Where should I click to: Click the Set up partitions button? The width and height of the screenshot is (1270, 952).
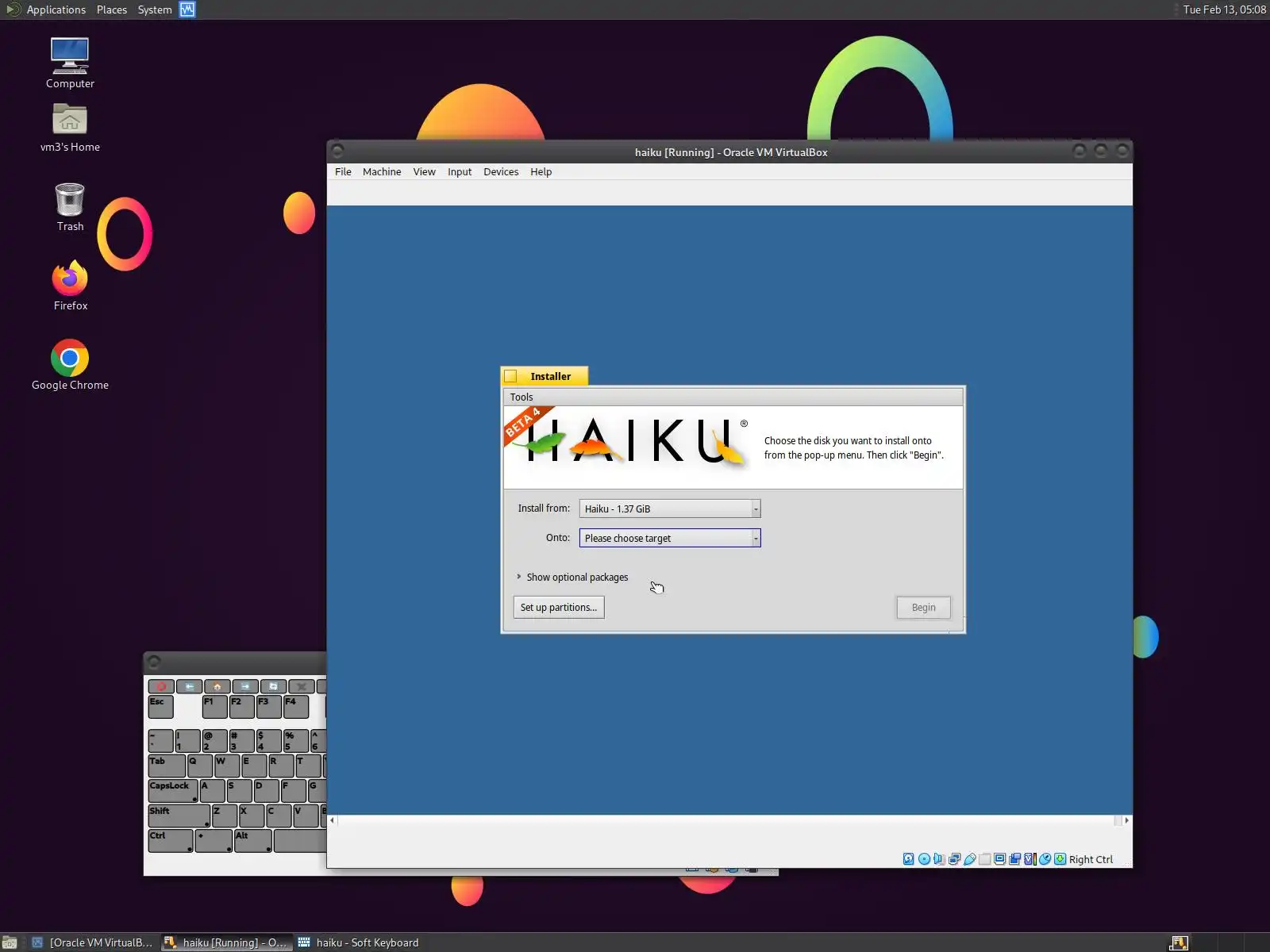tap(559, 607)
